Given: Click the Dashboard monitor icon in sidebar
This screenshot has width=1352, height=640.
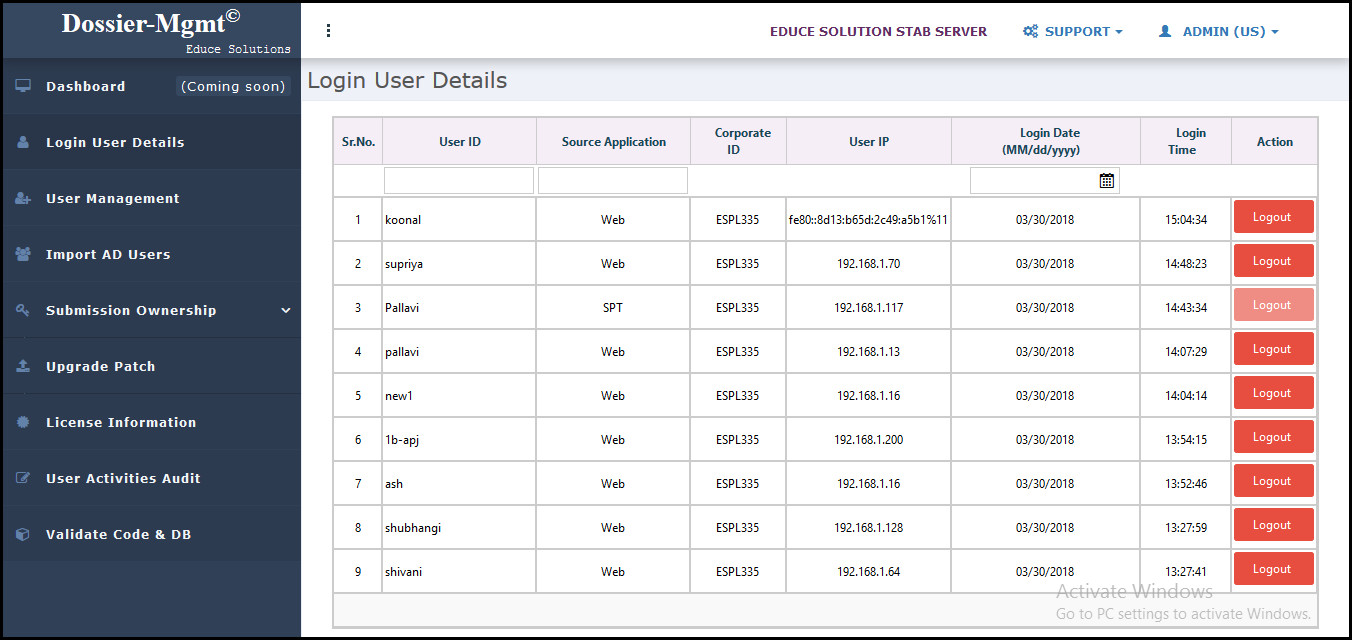Looking at the screenshot, I should [x=23, y=86].
